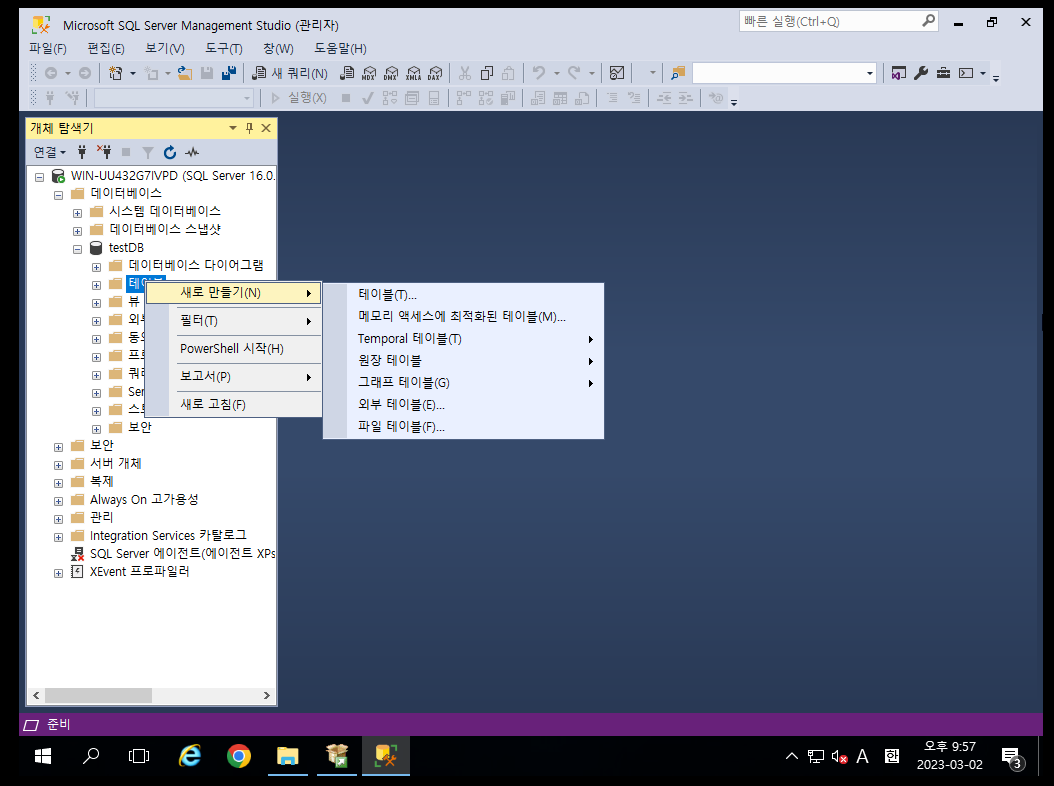
Task: Click the Properties wrench icon
Action: pyautogui.click(x=921, y=73)
